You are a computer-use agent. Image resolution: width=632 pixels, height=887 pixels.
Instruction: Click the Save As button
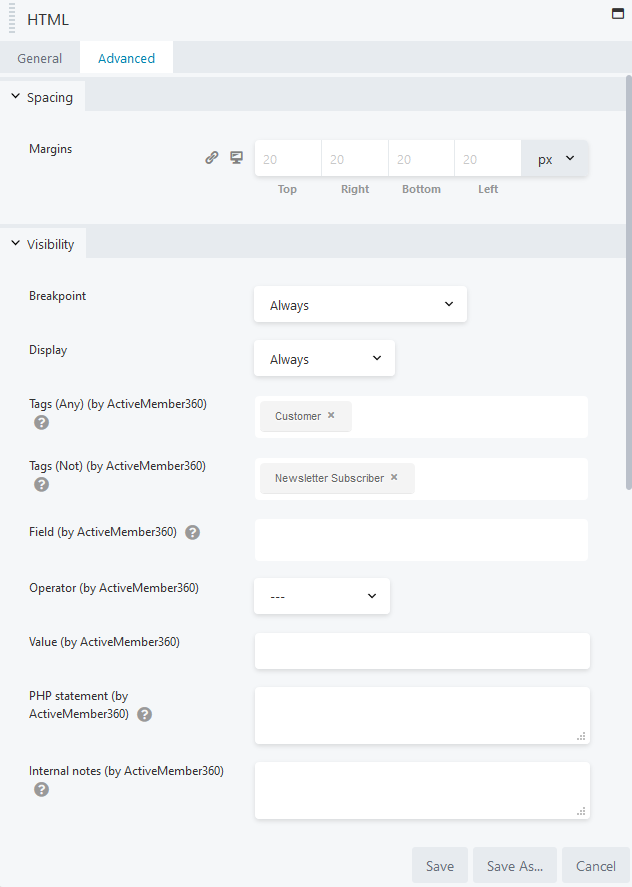(514, 864)
